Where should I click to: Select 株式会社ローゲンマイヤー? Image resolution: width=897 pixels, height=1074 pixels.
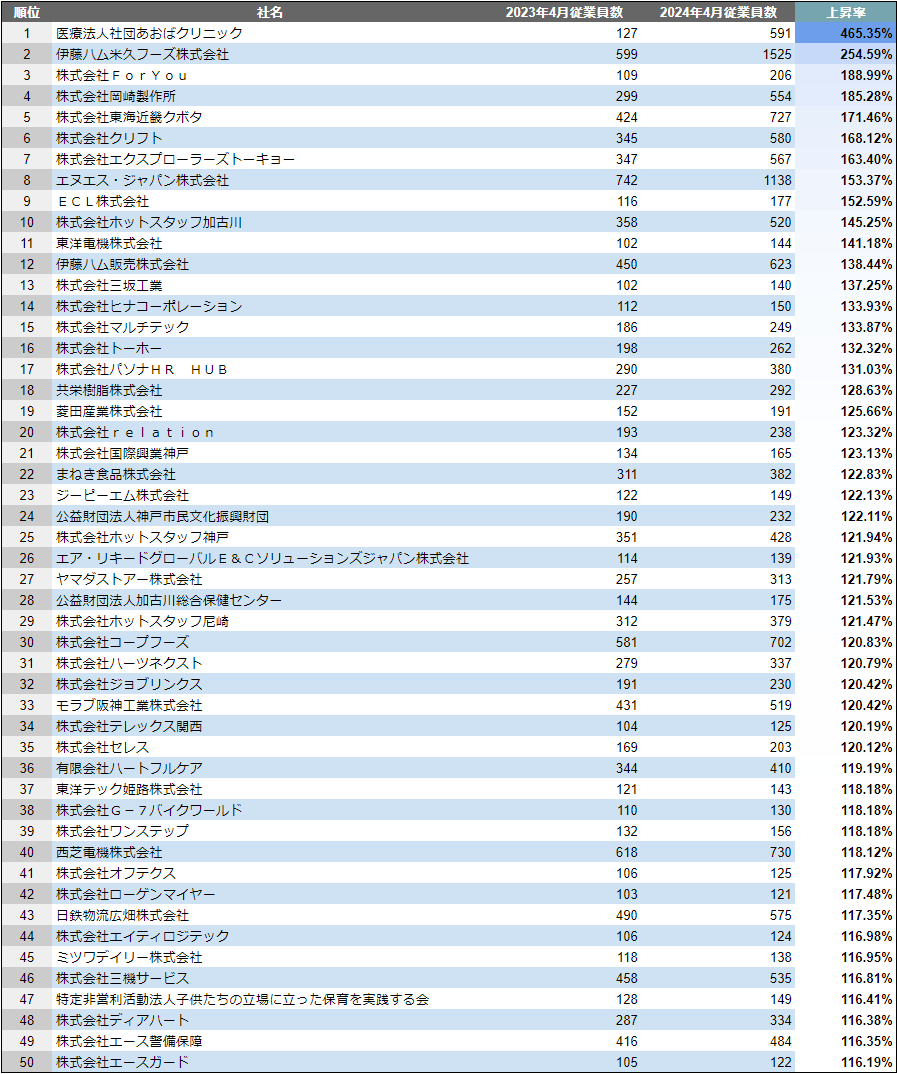coord(136,894)
